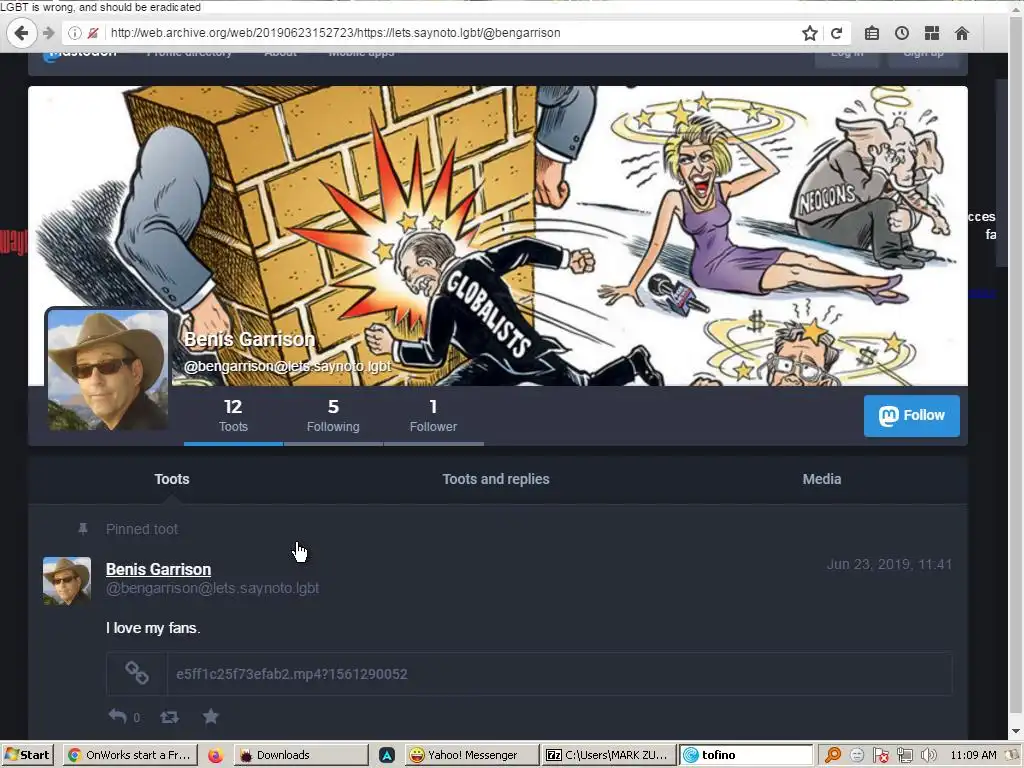Open profile avatar in header
The height and width of the screenshot is (768, 1024).
pos(108,370)
